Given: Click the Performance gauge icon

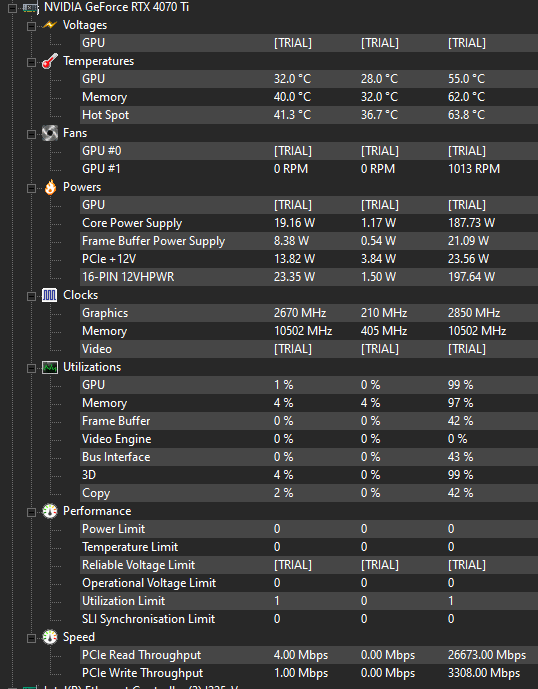Looking at the screenshot, I should click(x=50, y=511).
